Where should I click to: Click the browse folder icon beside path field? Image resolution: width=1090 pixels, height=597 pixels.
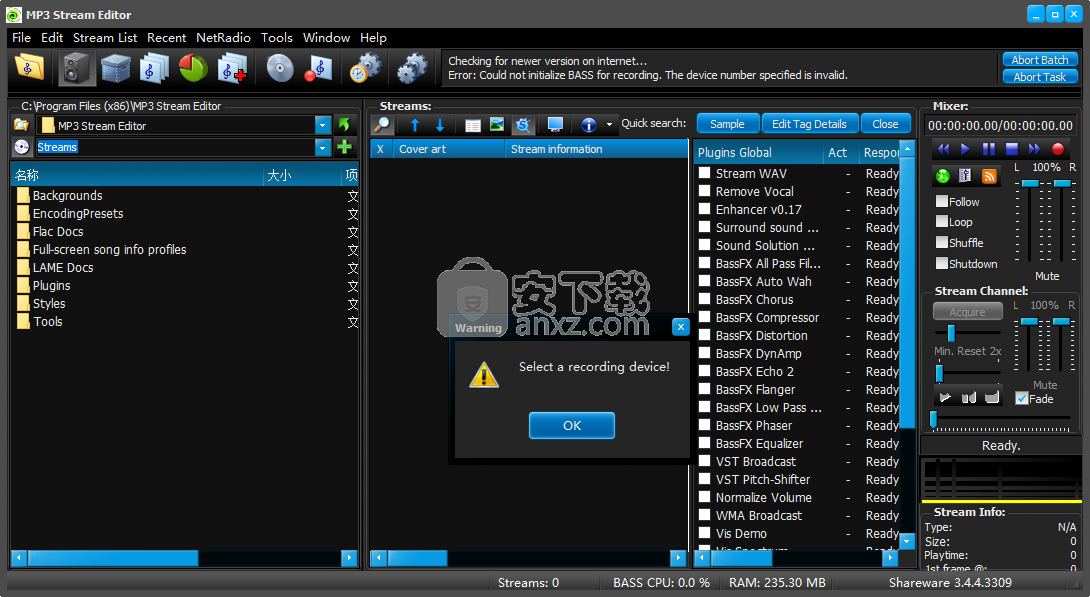pos(22,125)
